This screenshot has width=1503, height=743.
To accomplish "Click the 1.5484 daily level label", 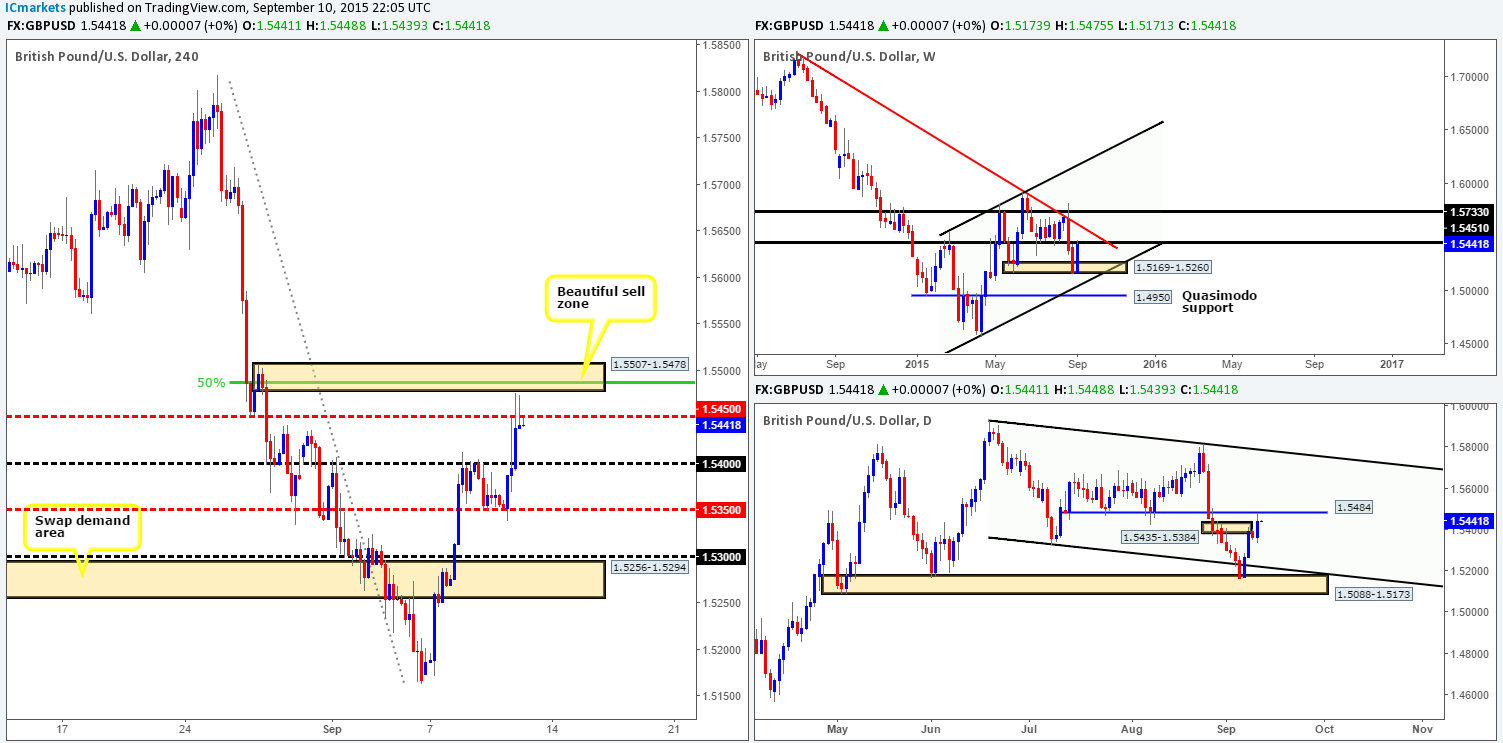I will [1355, 508].
